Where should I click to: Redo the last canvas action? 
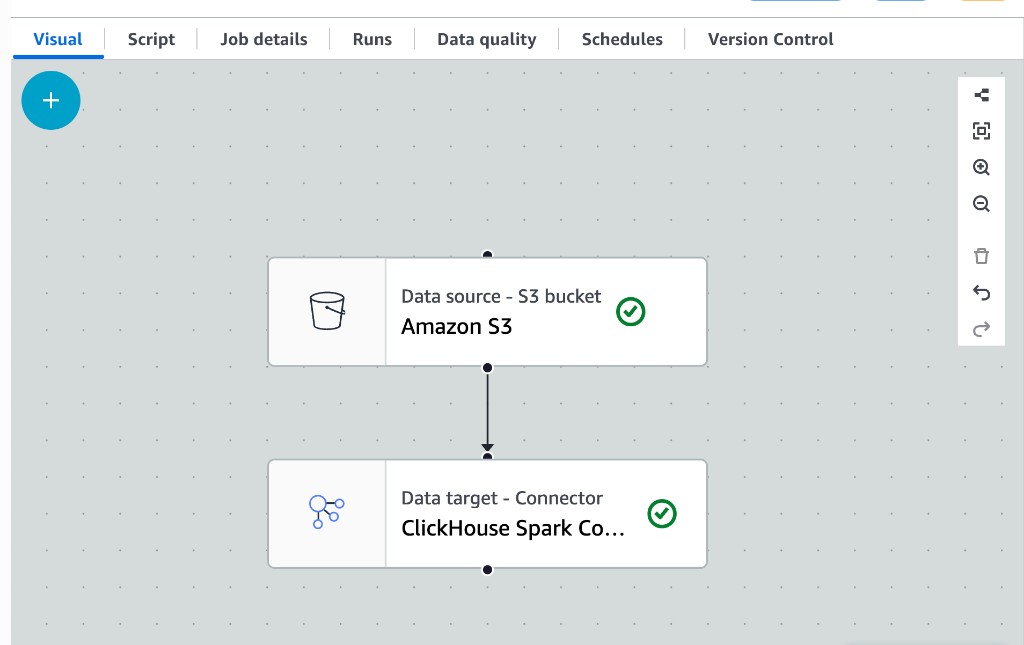point(981,328)
